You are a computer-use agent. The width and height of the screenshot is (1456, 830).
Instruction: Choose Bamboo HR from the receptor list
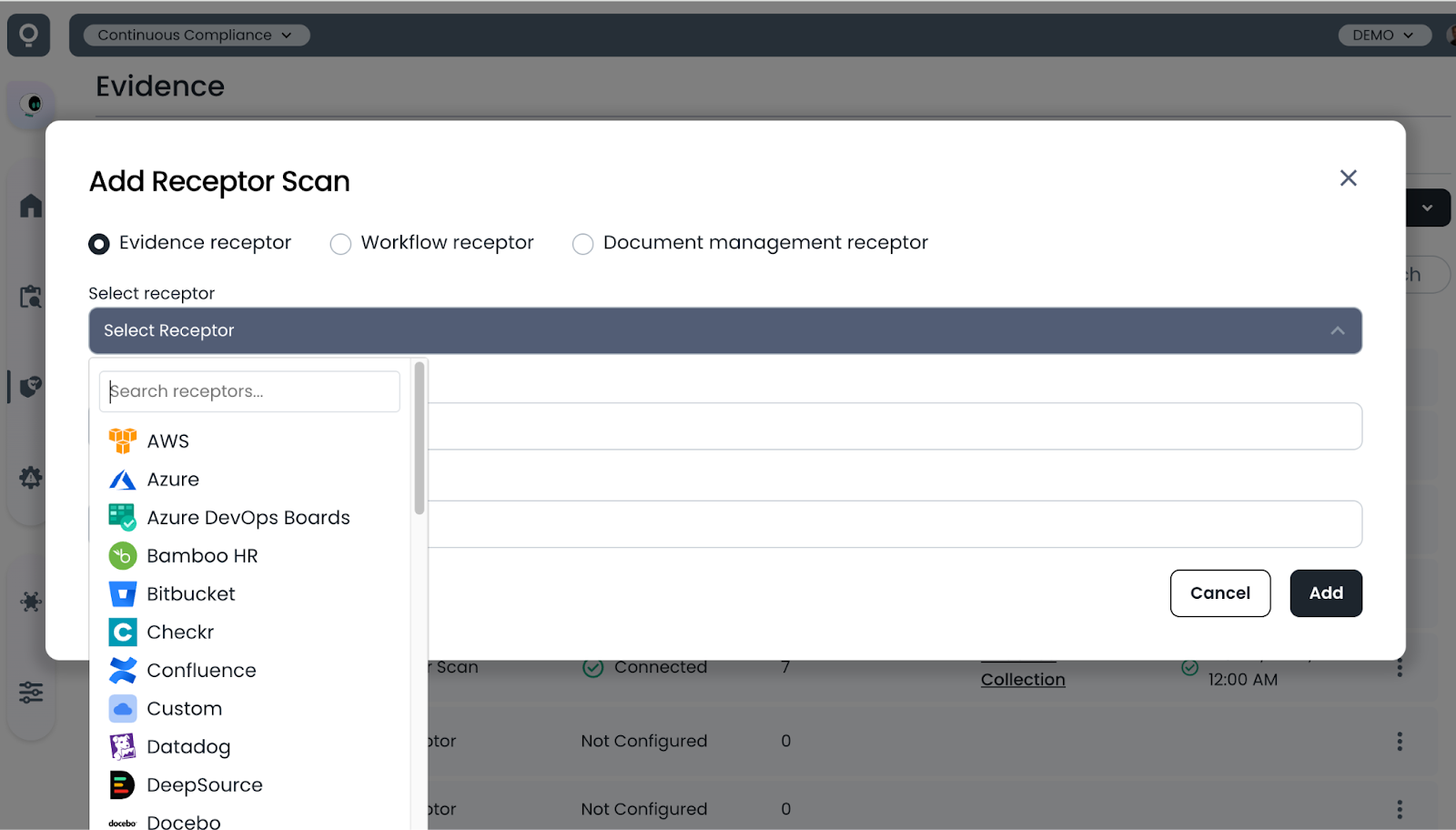click(x=202, y=556)
